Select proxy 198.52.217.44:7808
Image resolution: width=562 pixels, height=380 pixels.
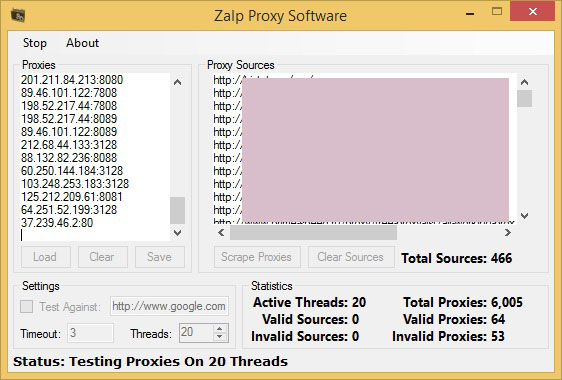(69, 106)
